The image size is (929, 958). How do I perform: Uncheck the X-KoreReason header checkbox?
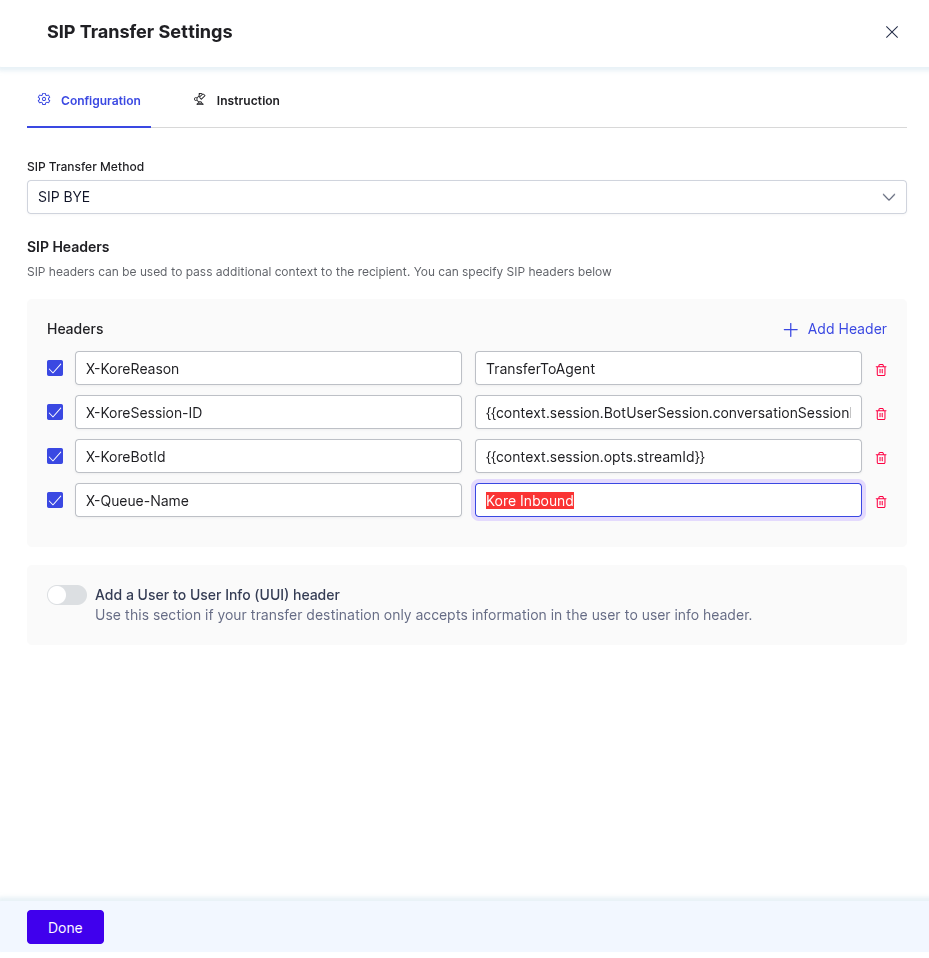pos(56,368)
